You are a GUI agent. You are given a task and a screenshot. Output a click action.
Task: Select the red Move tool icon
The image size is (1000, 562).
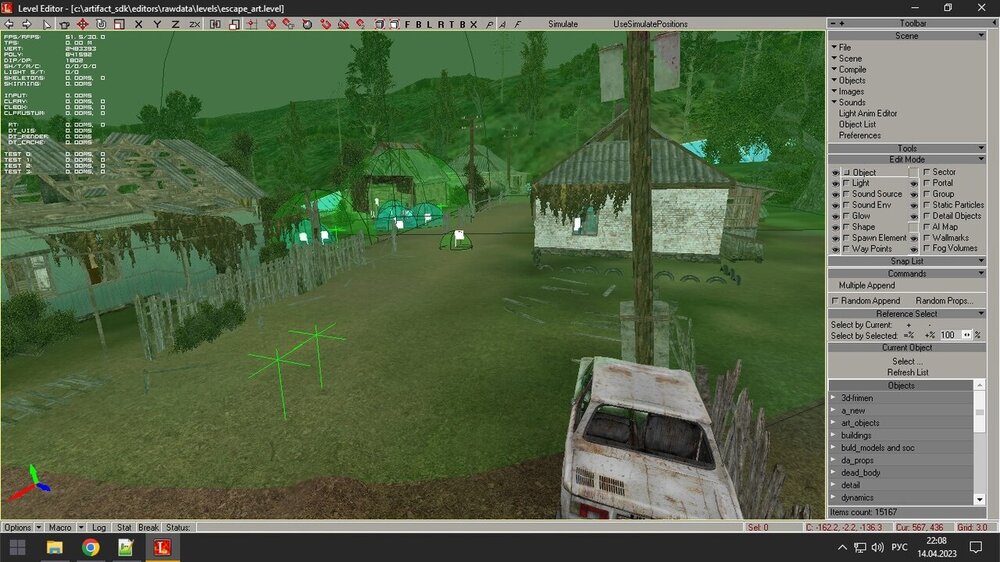click(x=82, y=24)
